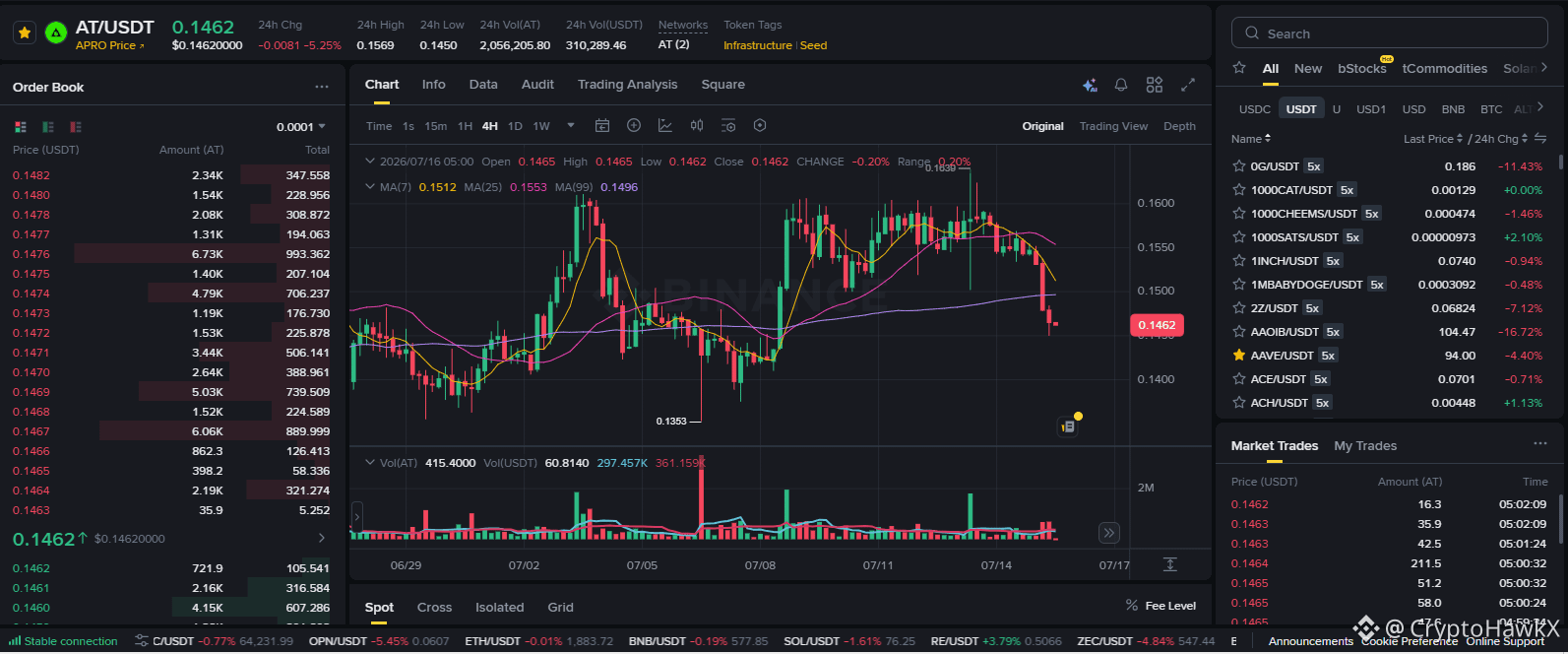Open Market Trades three-dot options menu
This screenshot has height=654, width=1568.
(1539, 444)
